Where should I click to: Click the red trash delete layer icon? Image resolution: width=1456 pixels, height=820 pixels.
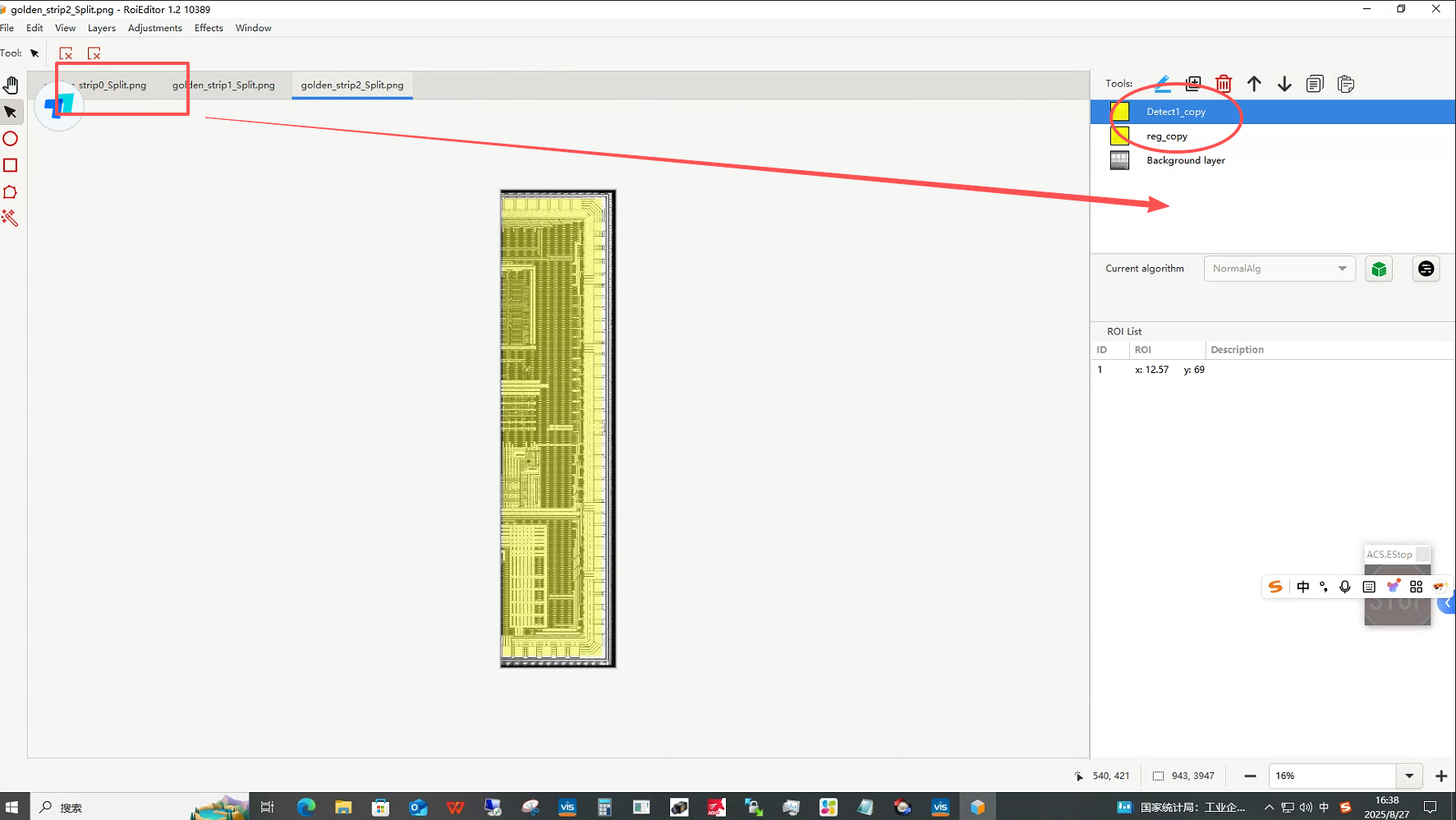pyautogui.click(x=1224, y=84)
